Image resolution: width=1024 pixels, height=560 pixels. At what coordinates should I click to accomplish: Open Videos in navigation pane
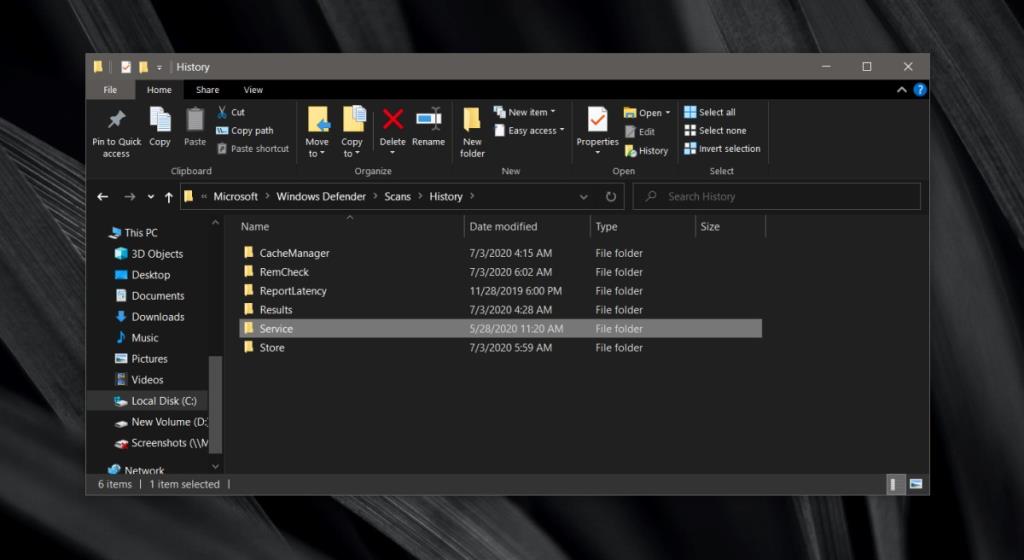point(139,379)
